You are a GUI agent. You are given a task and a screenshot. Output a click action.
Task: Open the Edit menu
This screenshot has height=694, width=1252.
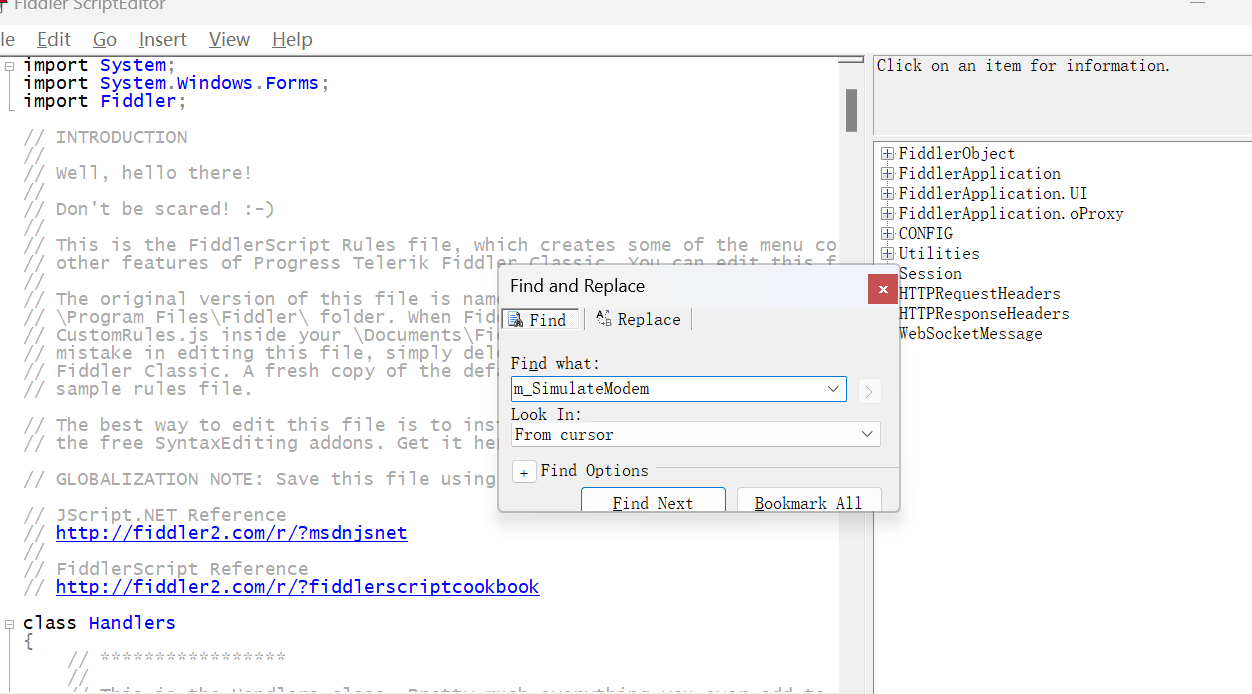pyautogui.click(x=54, y=39)
